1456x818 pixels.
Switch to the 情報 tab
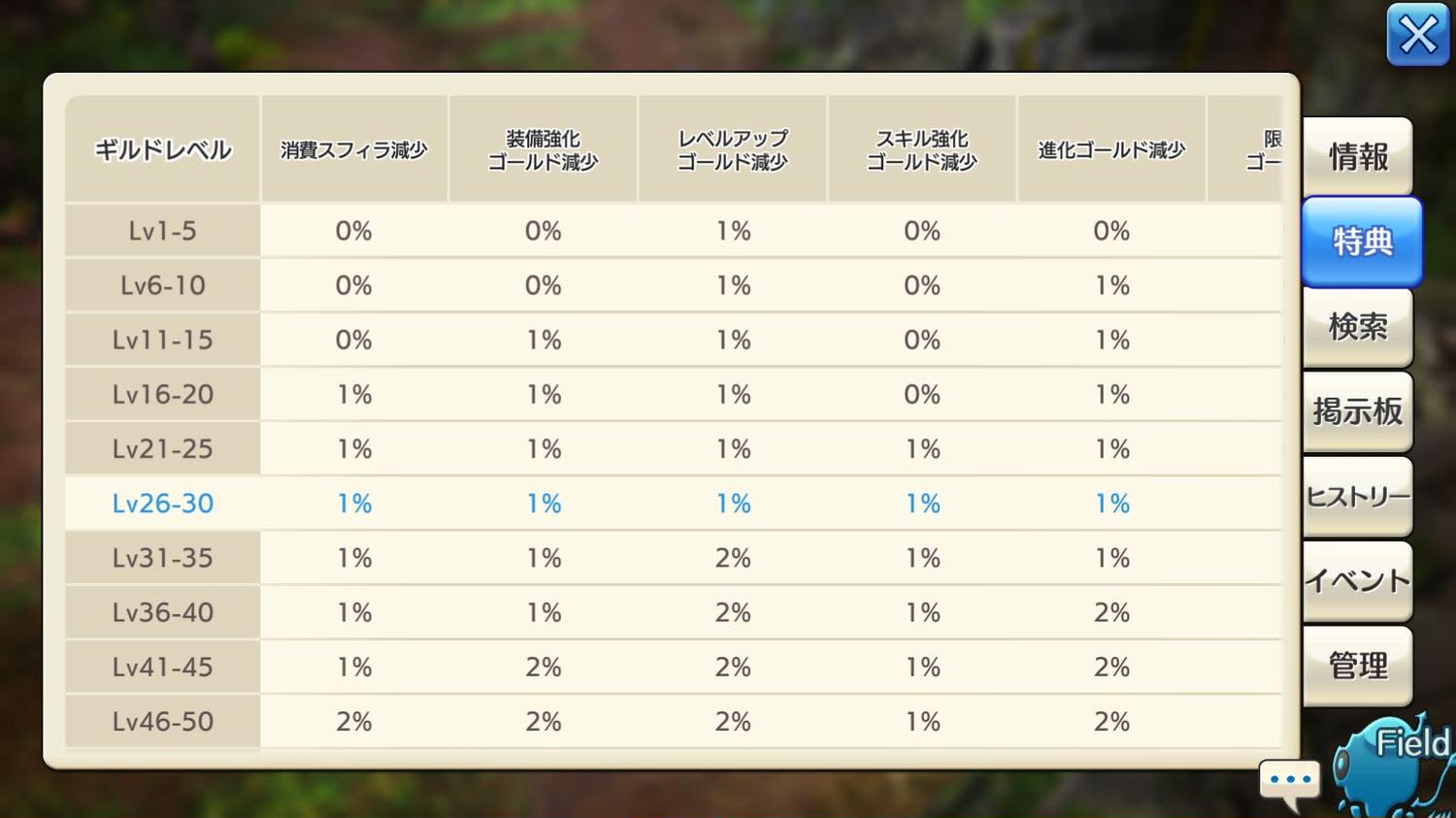point(1357,156)
